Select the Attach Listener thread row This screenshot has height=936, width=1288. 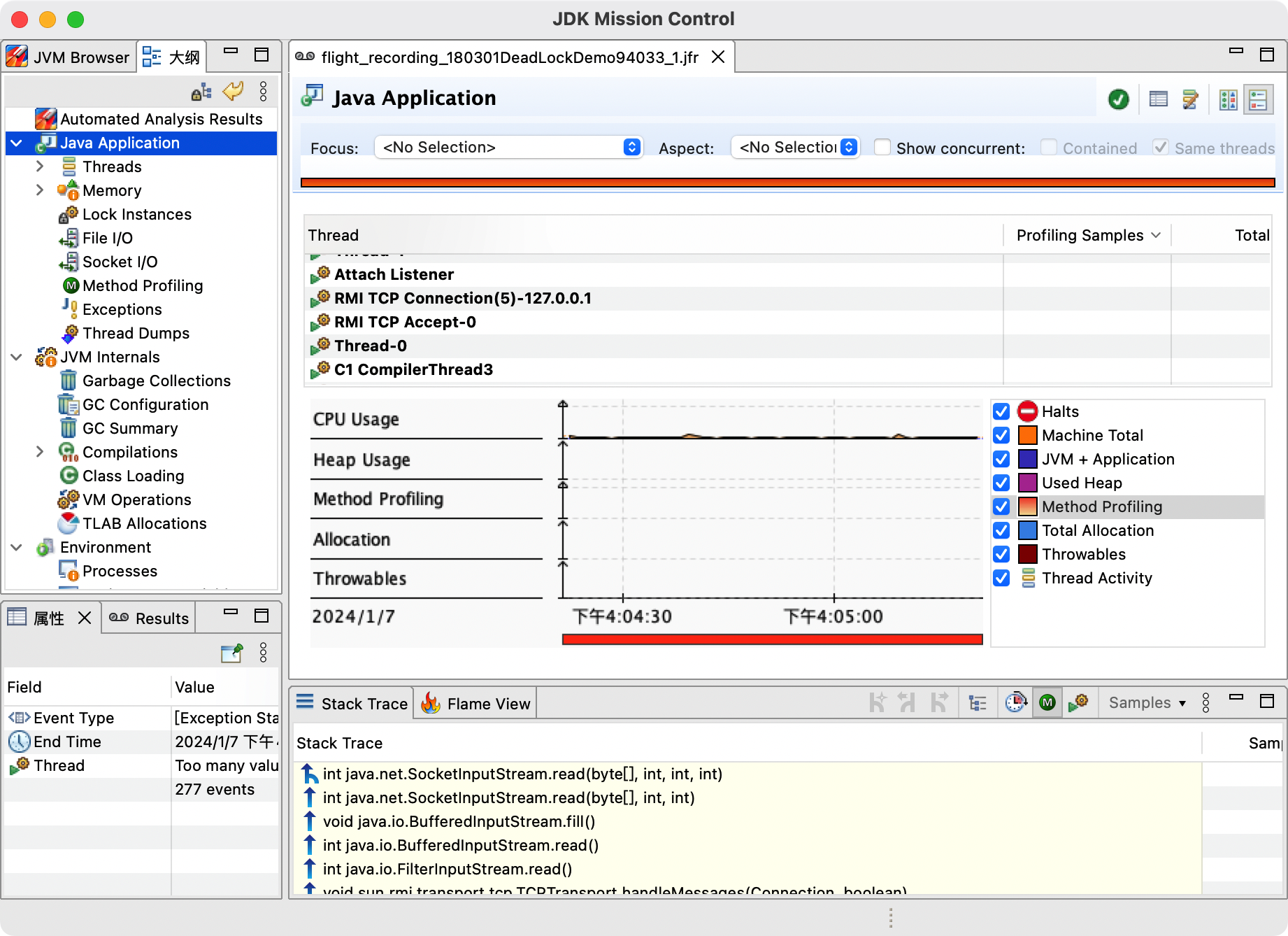tap(788, 274)
